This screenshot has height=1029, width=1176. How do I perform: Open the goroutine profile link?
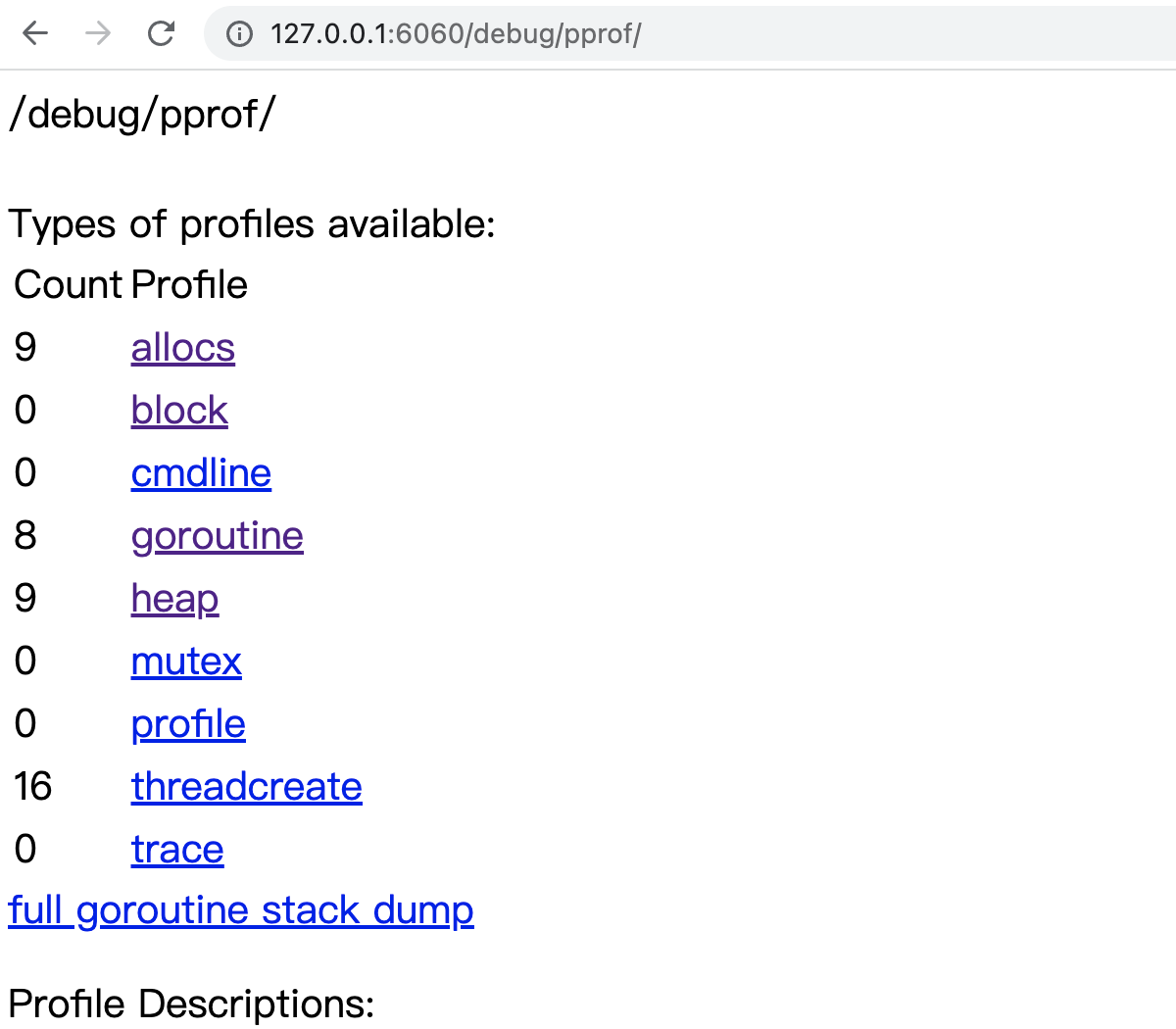pos(218,536)
